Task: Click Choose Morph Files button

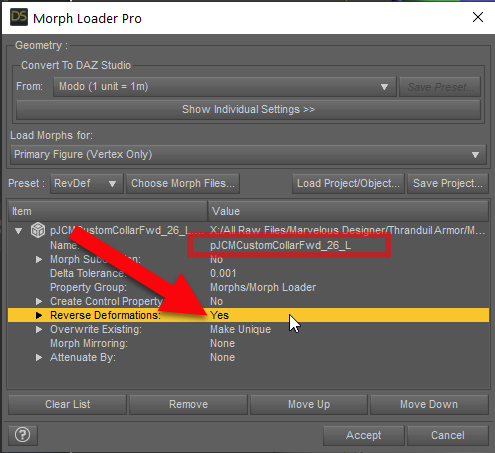Action: (183, 183)
